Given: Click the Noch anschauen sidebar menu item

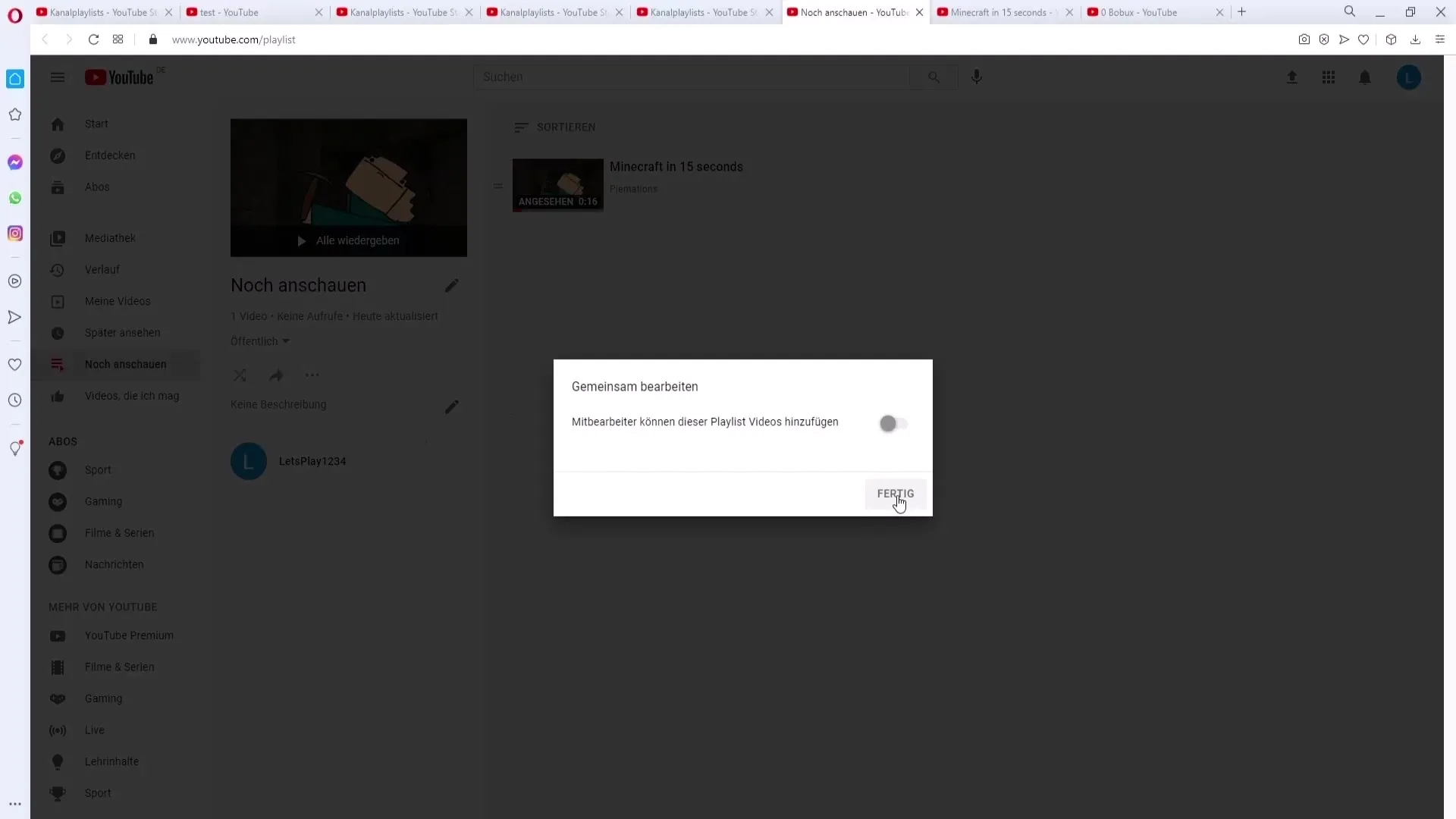Looking at the screenshot, I should pos(126,364).
